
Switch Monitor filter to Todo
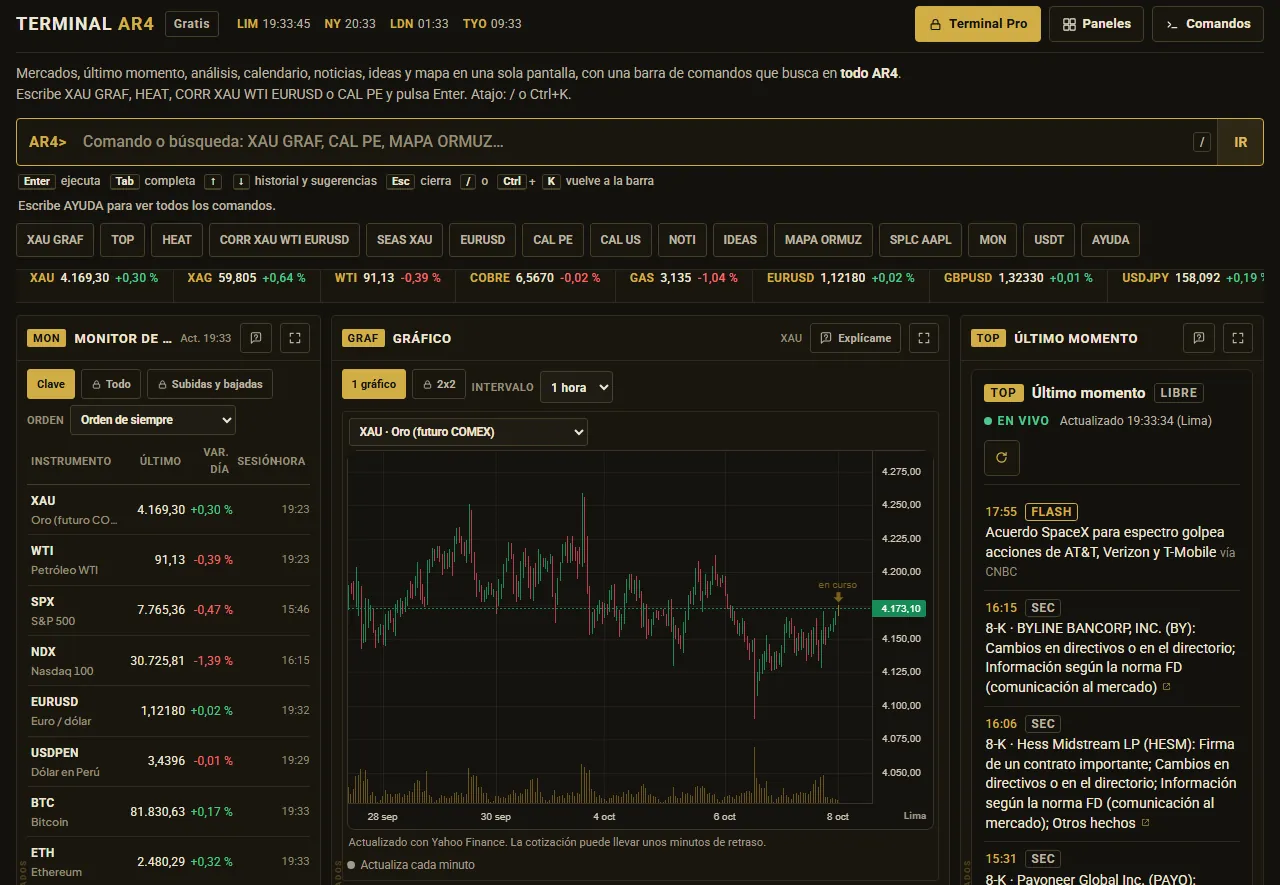pos(111,384)
